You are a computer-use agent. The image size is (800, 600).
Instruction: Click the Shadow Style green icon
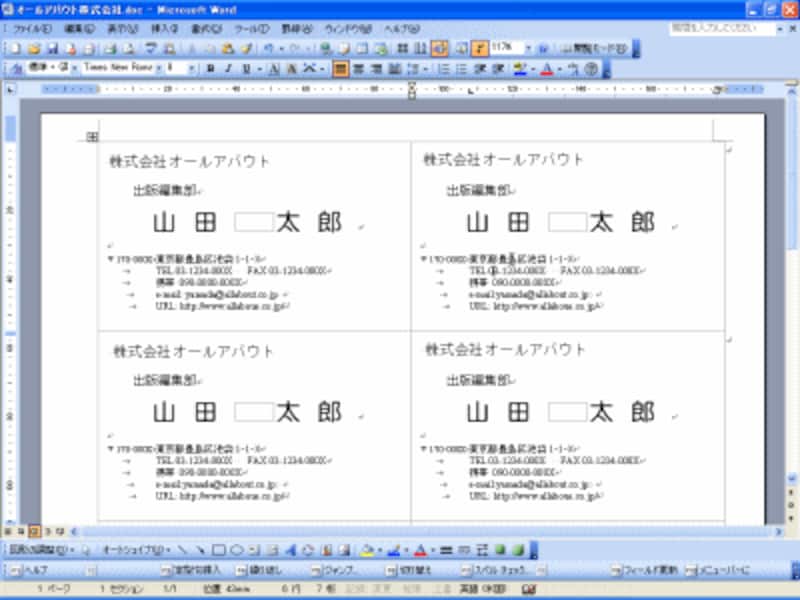(500, 550)
